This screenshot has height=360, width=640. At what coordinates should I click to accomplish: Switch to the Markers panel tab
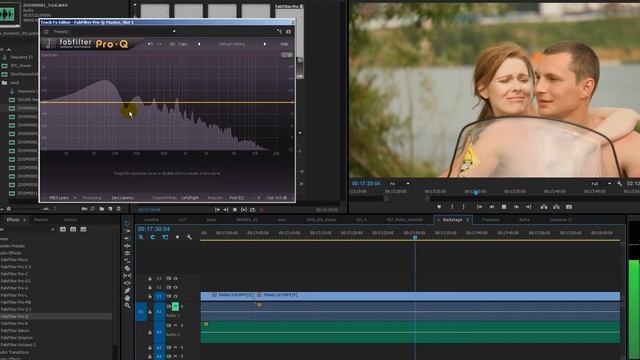(41, 220)
